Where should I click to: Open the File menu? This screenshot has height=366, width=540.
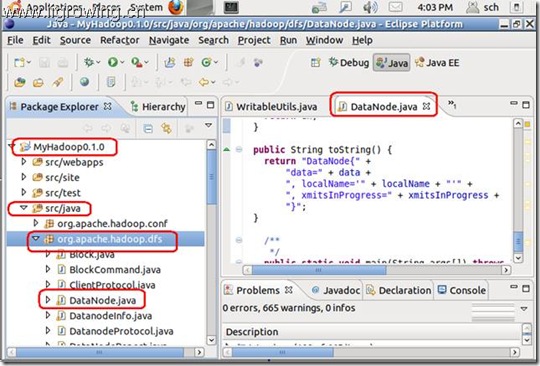click(x=15, y=40)
